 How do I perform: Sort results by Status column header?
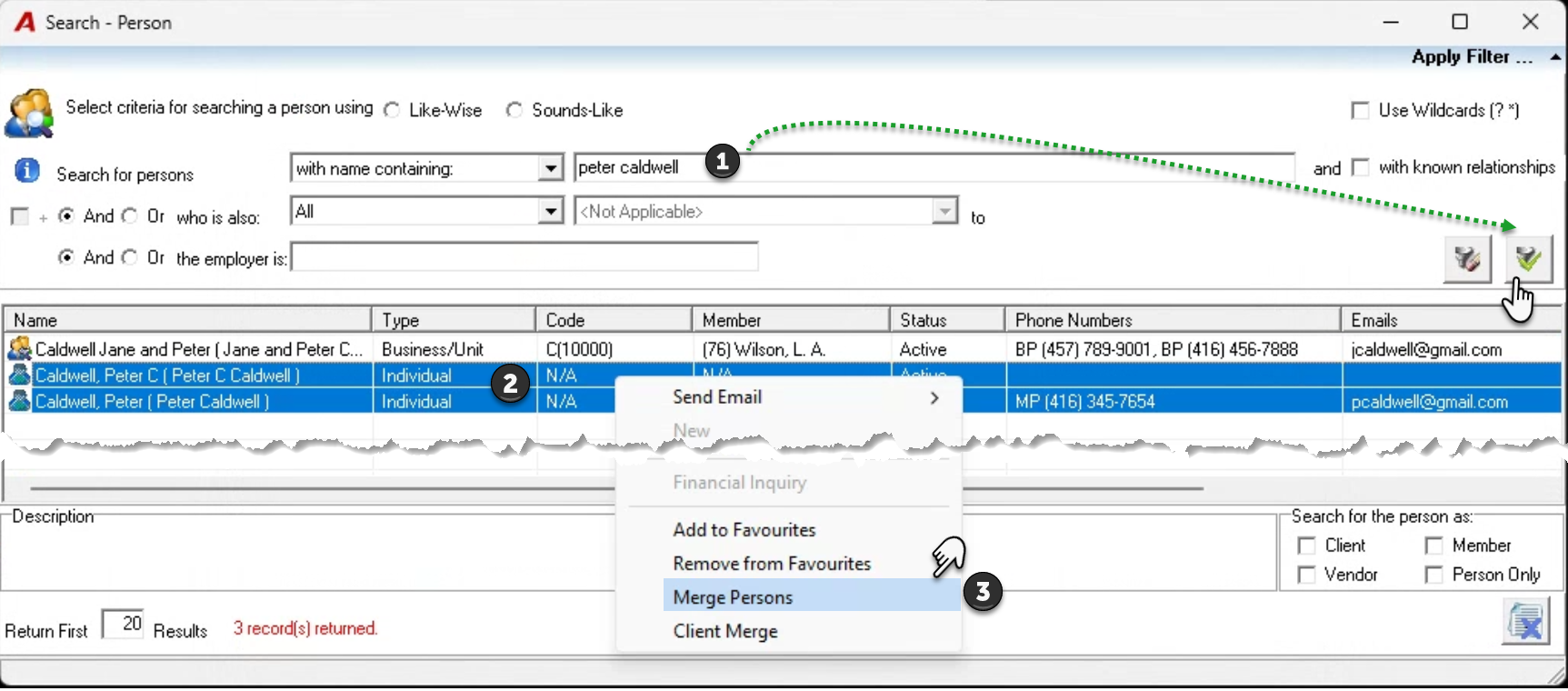pos(947,320)
